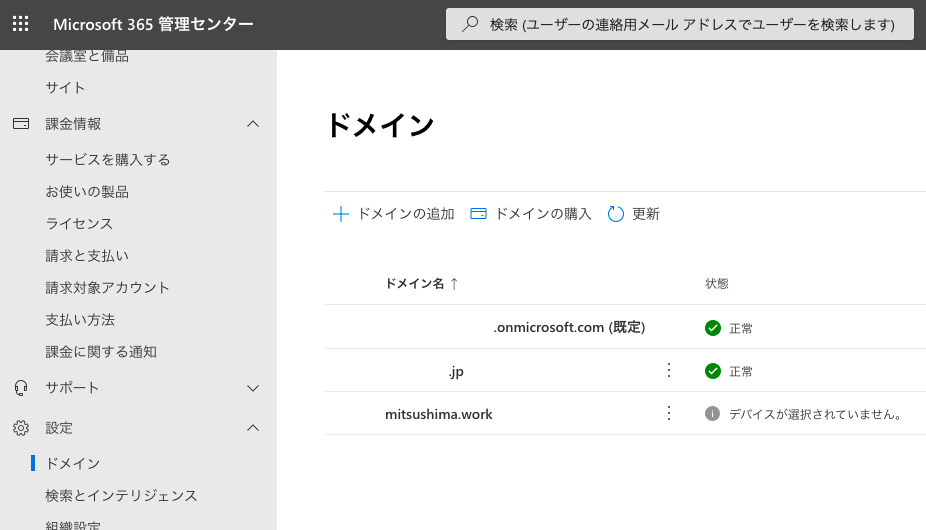Click the plus icon for ドメインの追加
Viewport: 926px width, 530px height.
coord(341,214)
